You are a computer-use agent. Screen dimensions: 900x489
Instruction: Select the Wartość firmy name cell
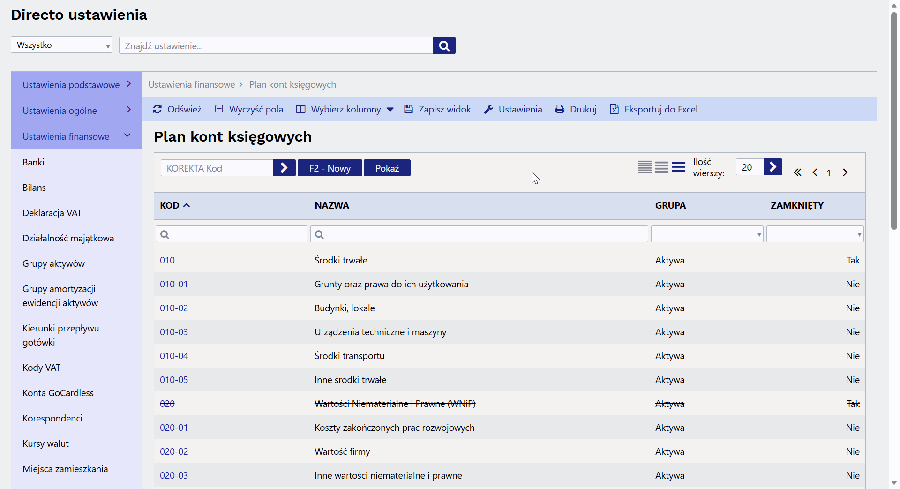(342, 452)
